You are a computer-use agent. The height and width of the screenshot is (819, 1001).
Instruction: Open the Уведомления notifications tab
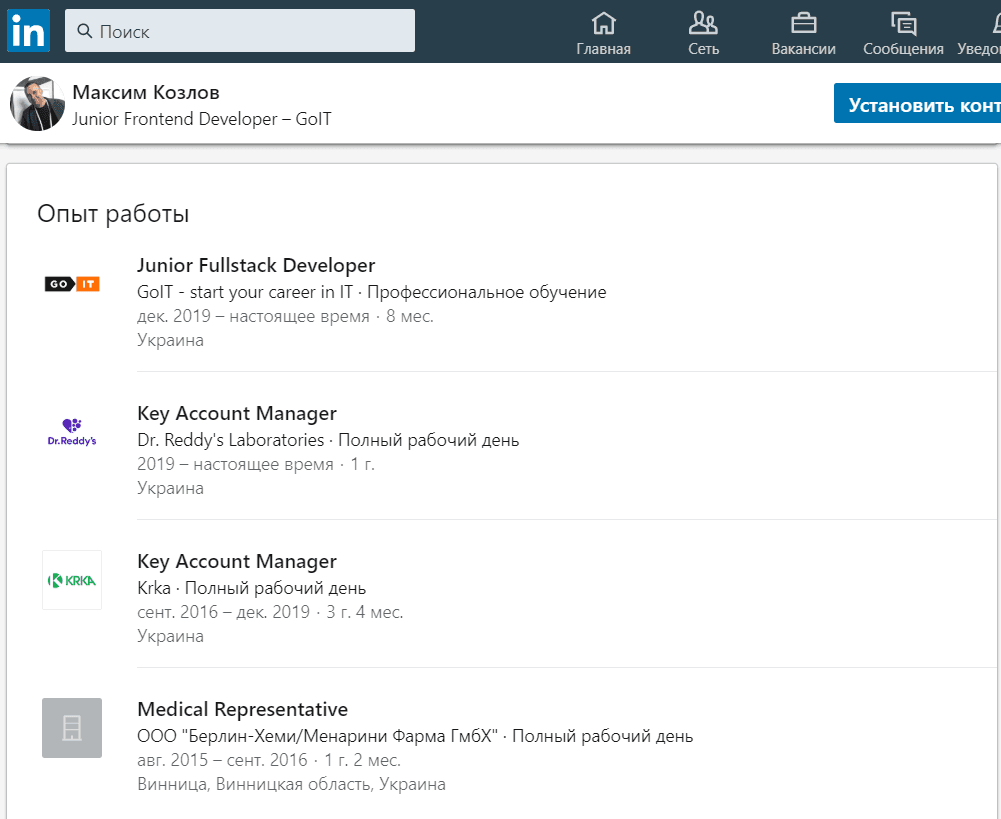[980, 34]
